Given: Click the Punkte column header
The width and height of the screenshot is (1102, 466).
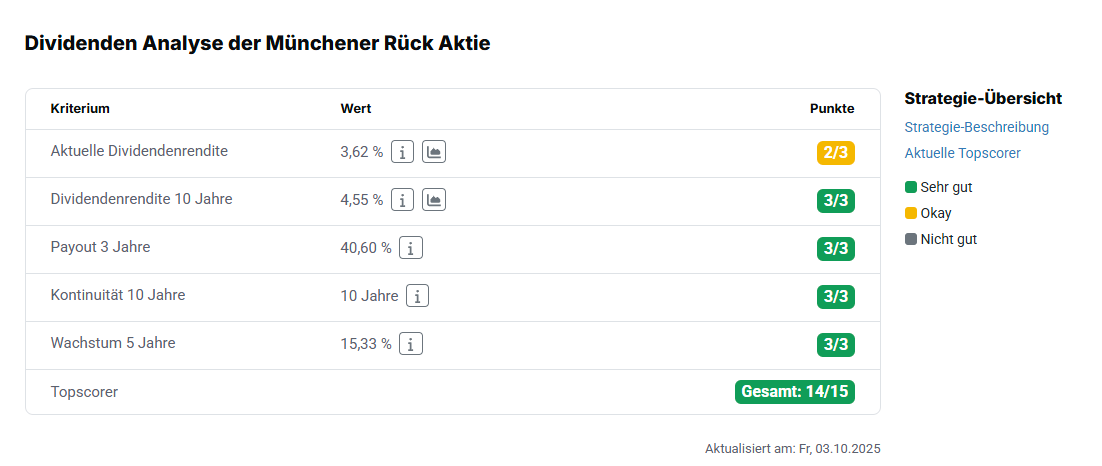Looking at the screenshot, I should point(832,108).
